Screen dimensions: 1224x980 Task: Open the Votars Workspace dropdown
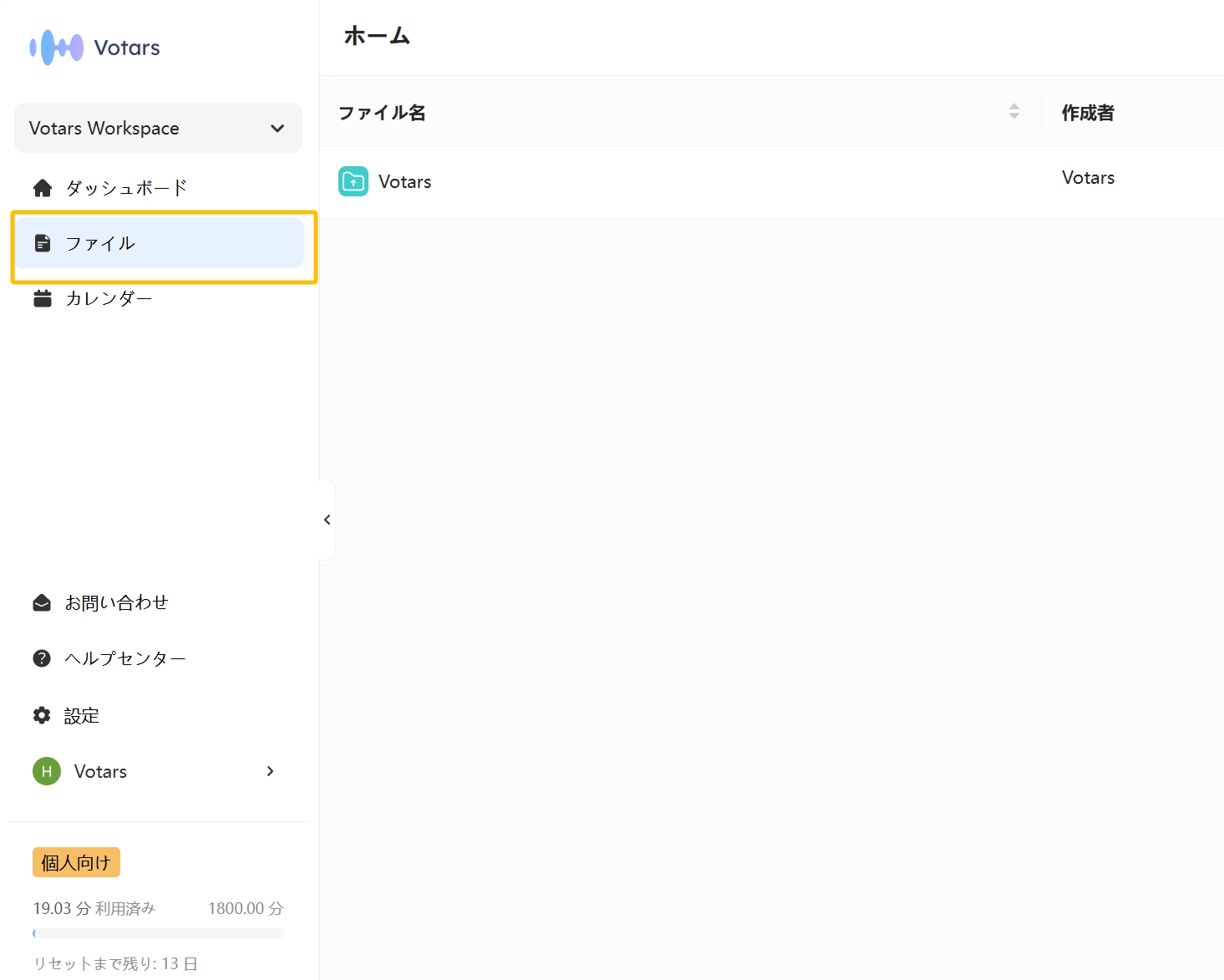click(x=158, y=128)
